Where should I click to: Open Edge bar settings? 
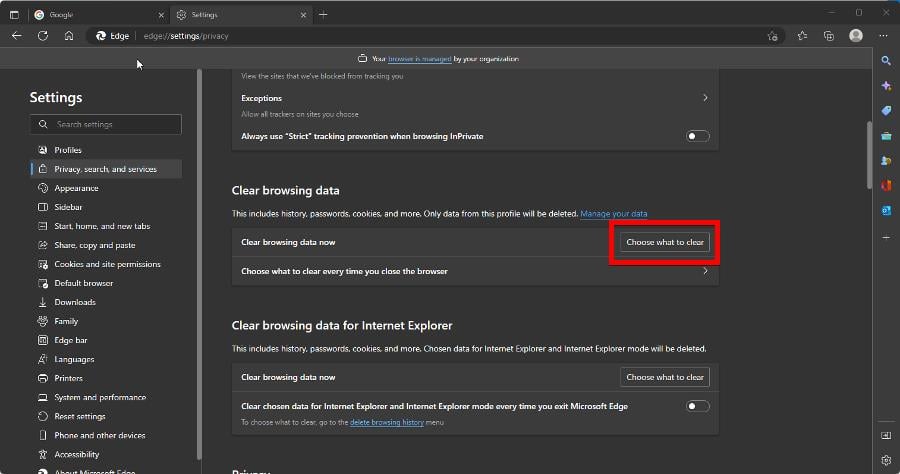tap(106, 340)
